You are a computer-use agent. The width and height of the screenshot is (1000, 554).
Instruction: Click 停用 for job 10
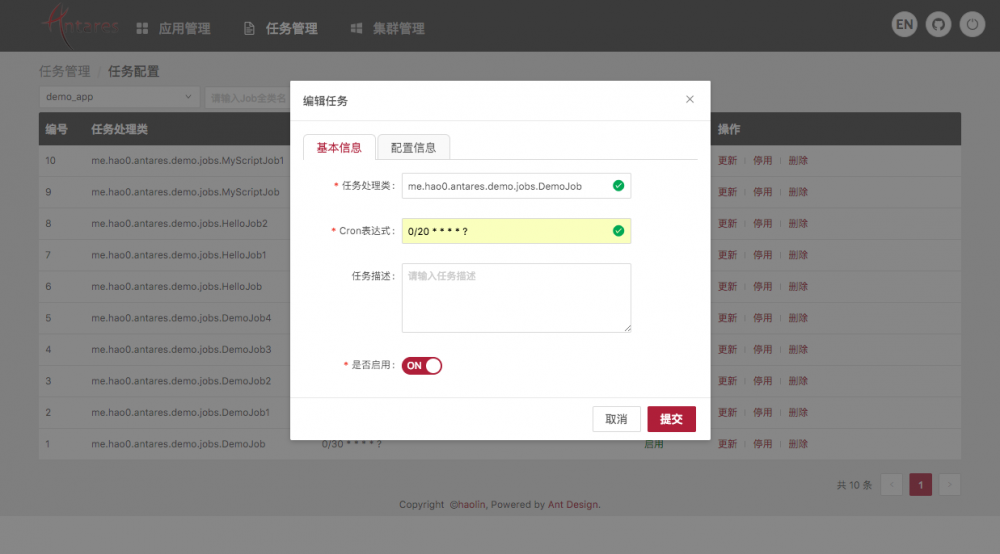point(762,161)
